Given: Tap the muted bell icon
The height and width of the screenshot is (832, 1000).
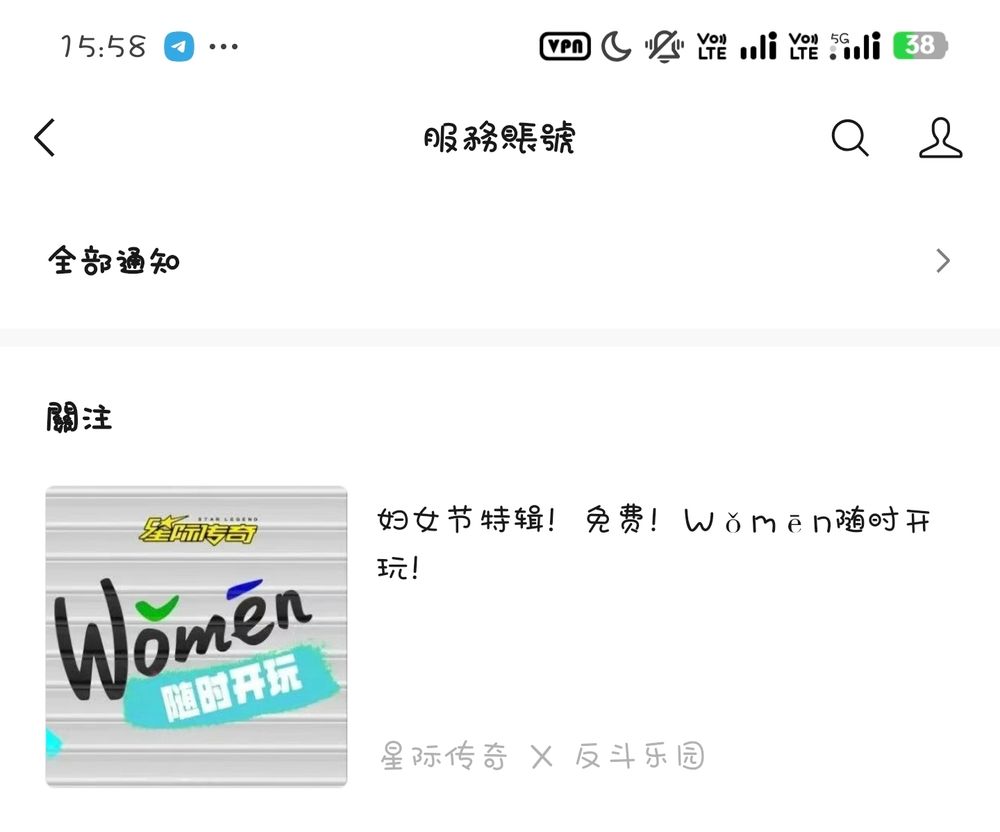Looking at the screenshot, I should 664,46.
